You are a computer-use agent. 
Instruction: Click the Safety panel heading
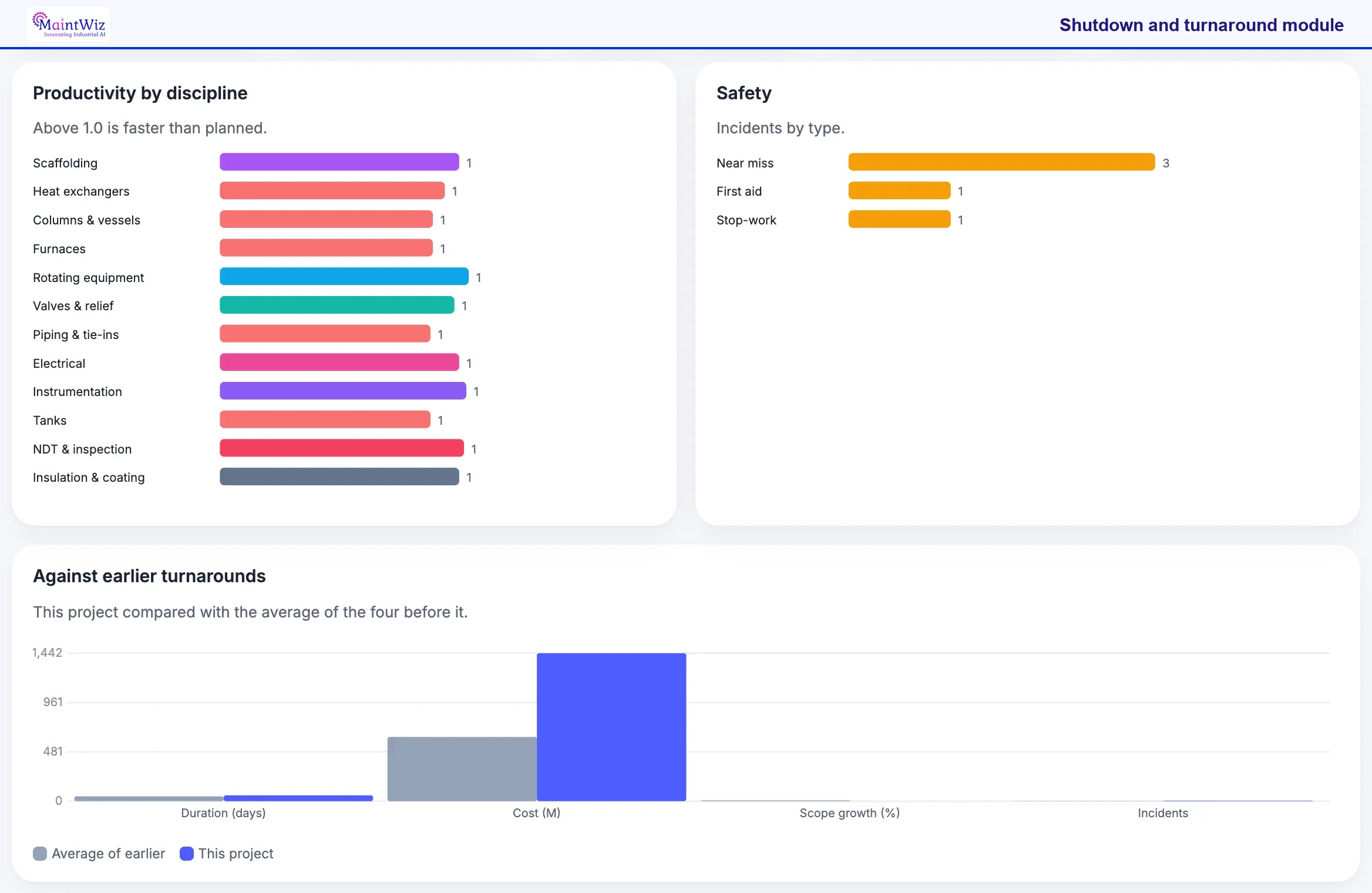(744, 93)
